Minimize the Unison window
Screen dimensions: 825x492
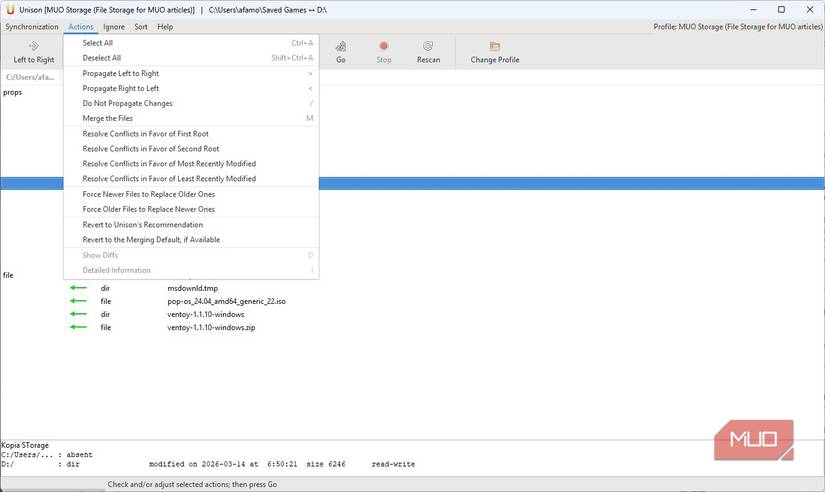tap(753, 9)
